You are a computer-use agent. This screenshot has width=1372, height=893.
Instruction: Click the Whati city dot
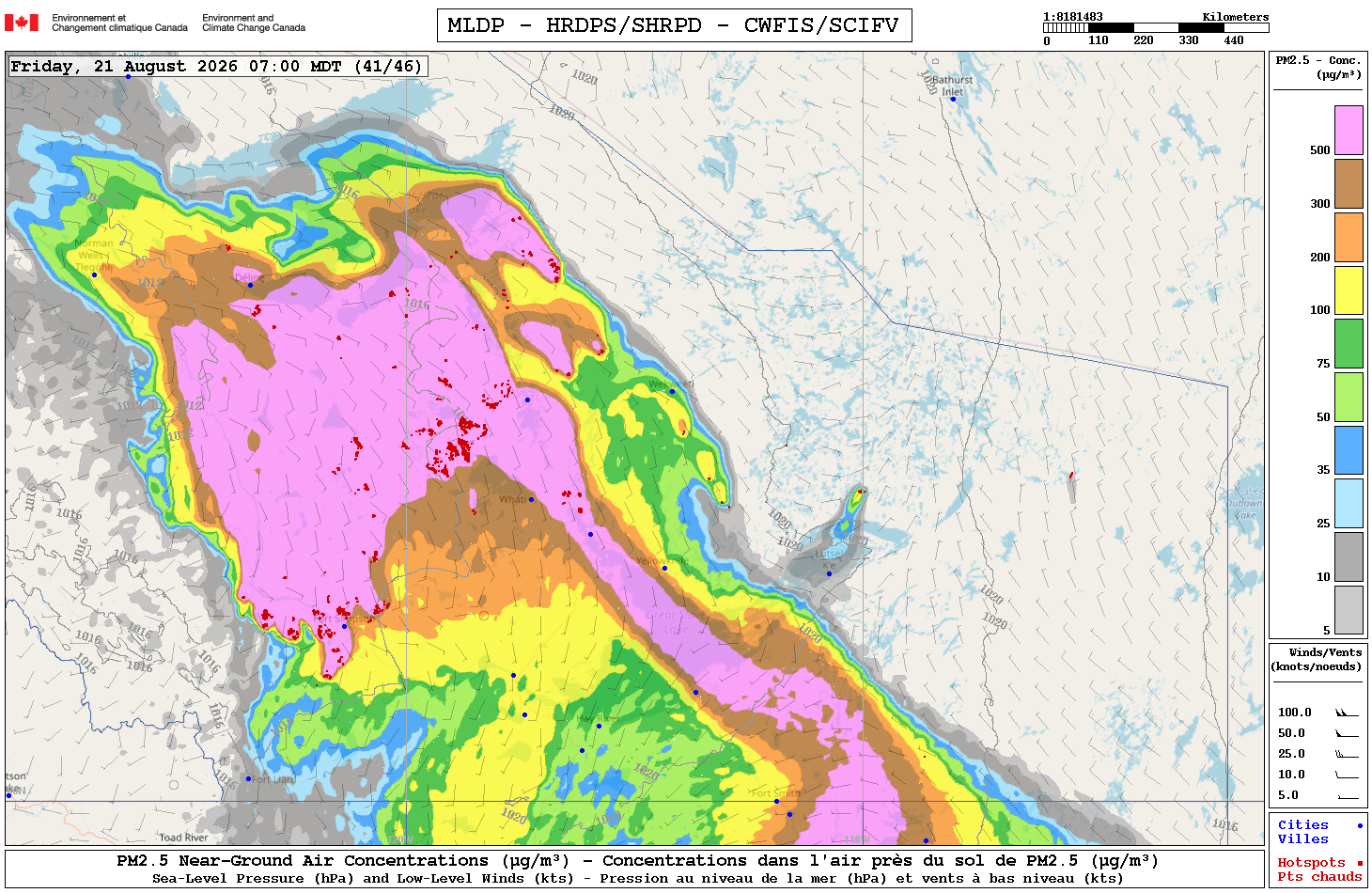pyautogui.click(x=531, y=499)
